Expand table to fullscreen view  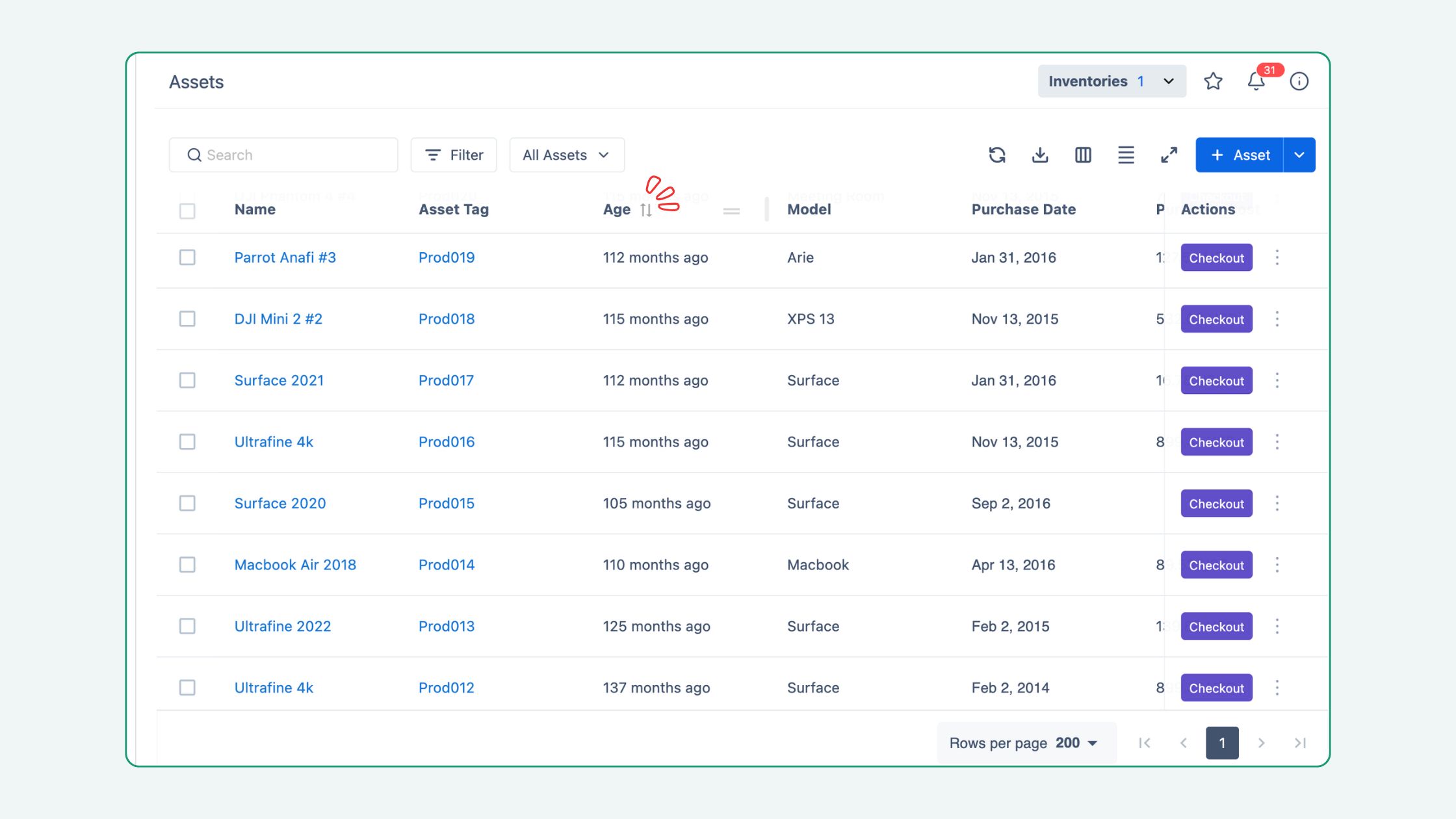click(1169, 155)
